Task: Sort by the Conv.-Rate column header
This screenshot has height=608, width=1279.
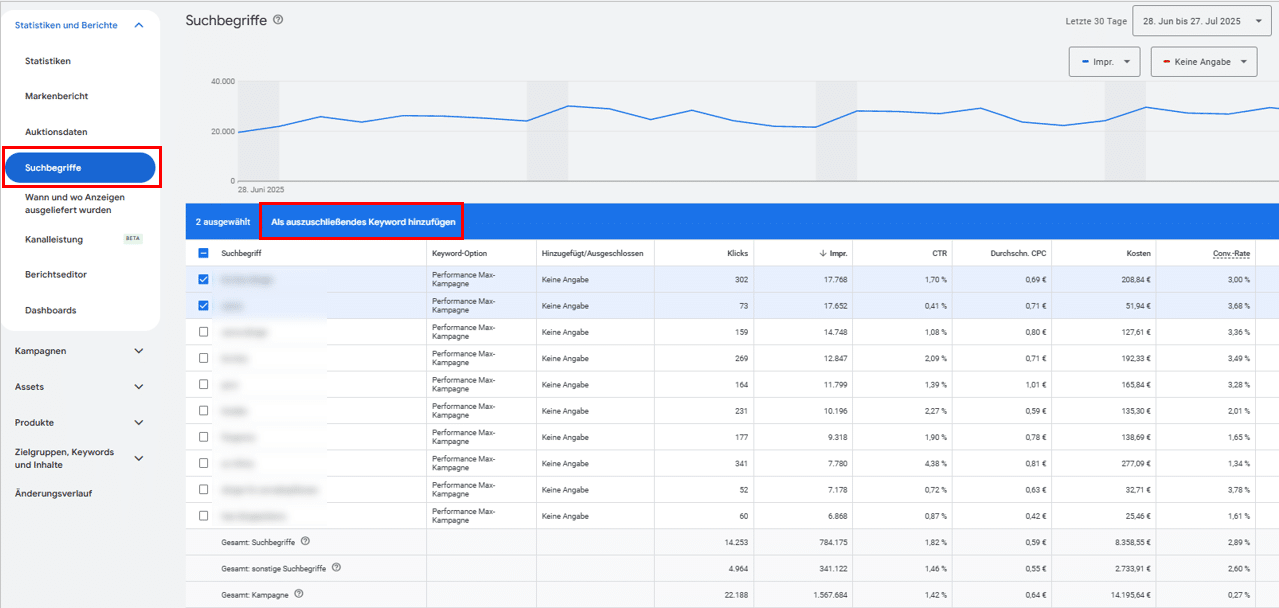Action: [1232, 254]
